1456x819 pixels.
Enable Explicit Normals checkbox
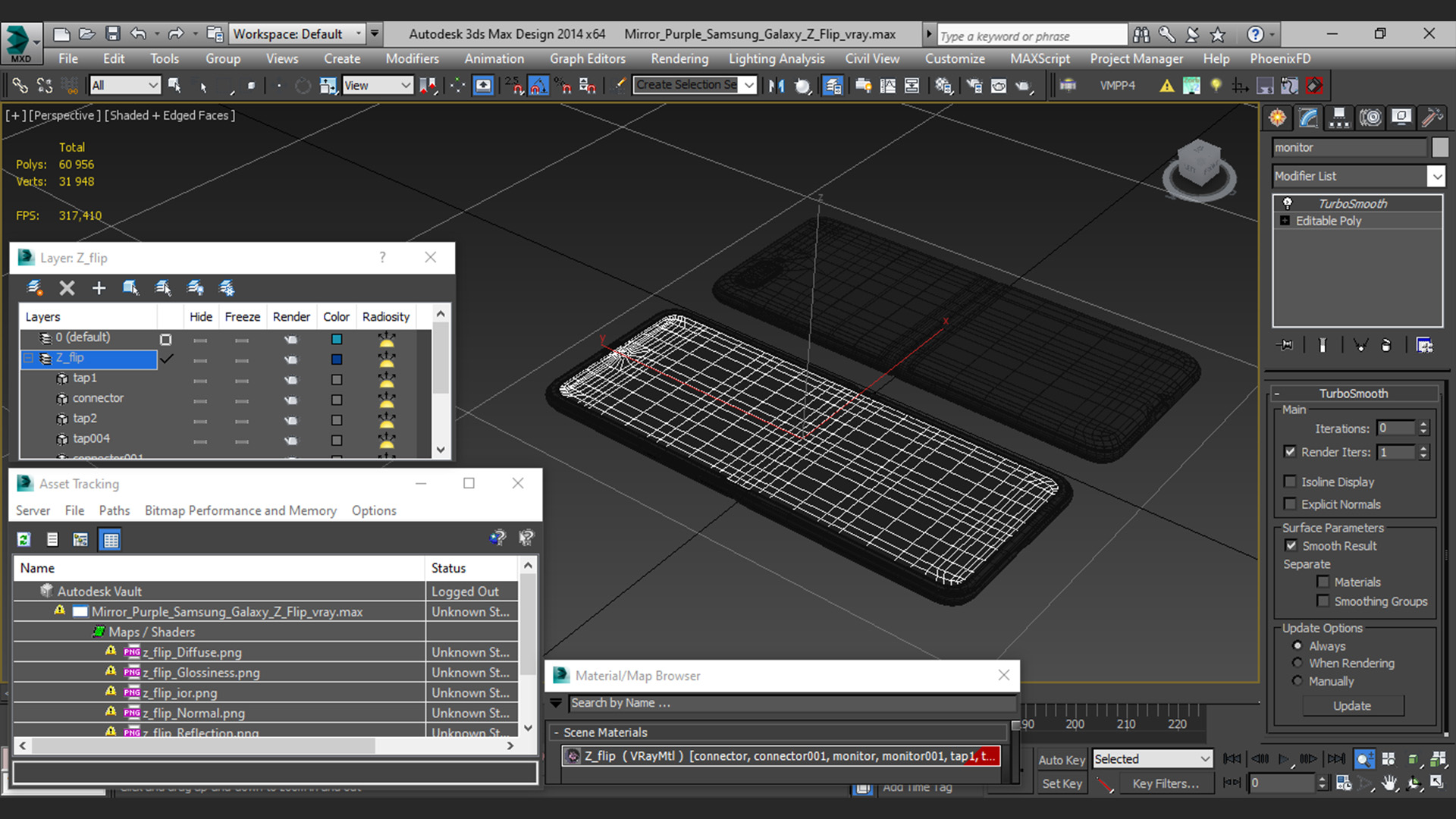[1290, 504]
